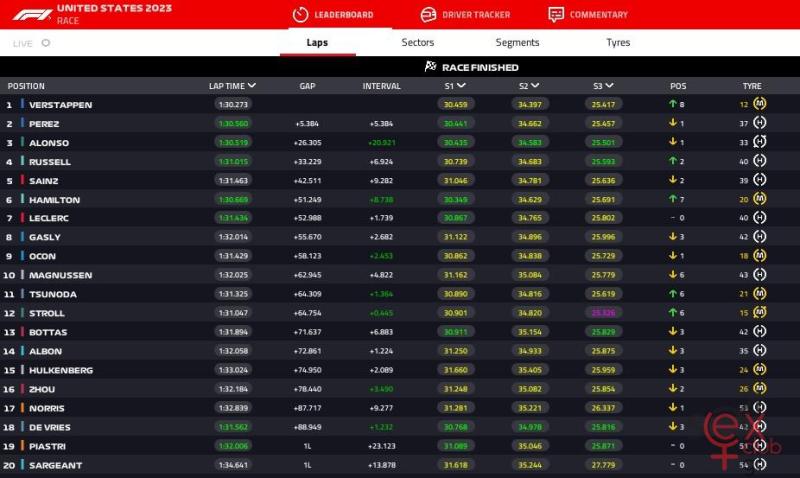
Task: Click Verstappen's medium tyre icon
Action: click(760, 104)
